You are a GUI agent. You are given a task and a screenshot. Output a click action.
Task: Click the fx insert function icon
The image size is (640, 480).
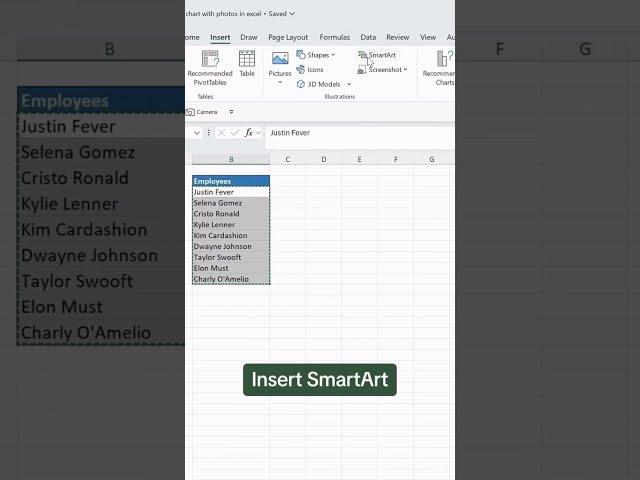pyautogui.click(x=249, y=133)
